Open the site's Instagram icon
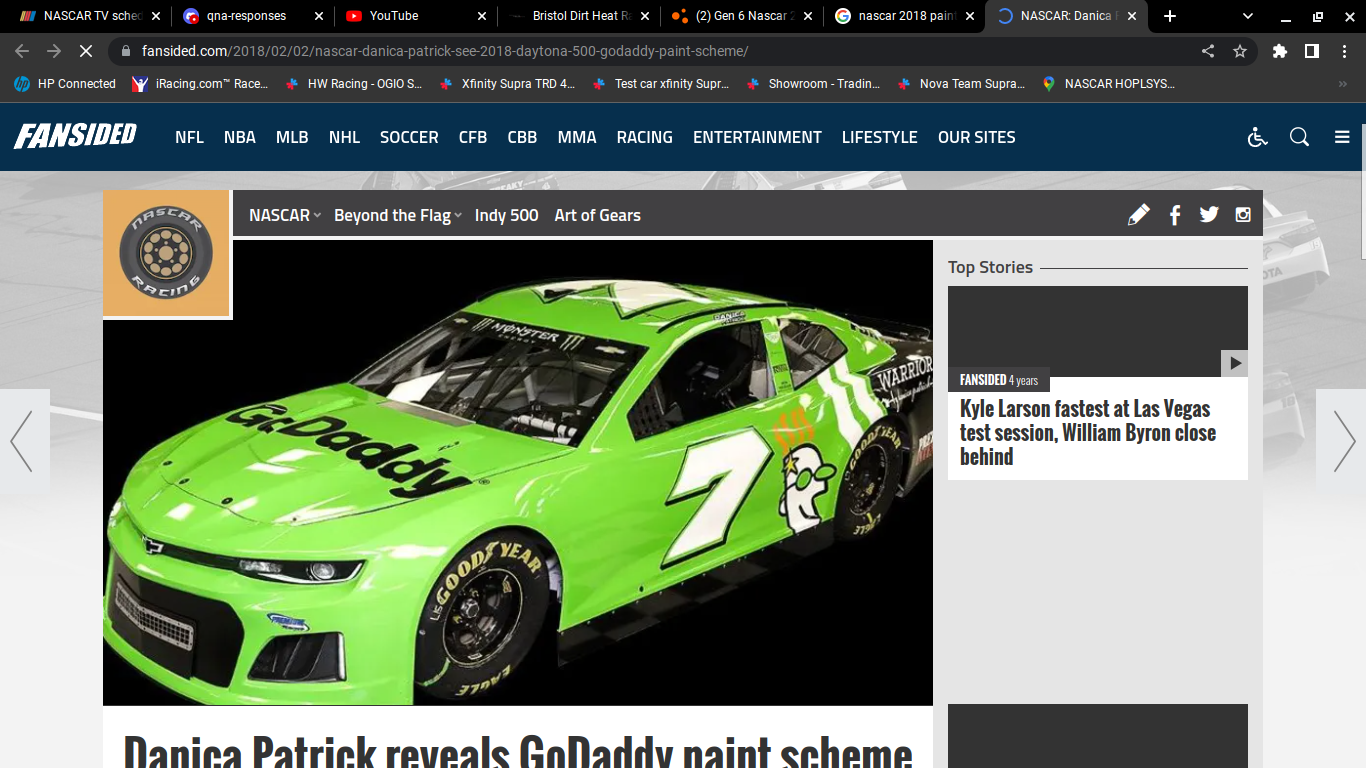Viewport: 1366px width, 768px height. point(1243,214)
